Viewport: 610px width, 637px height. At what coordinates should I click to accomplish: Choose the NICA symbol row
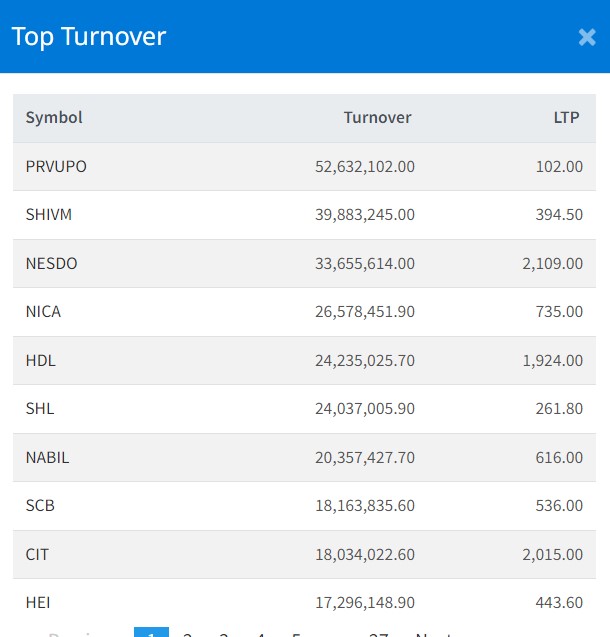43,311
